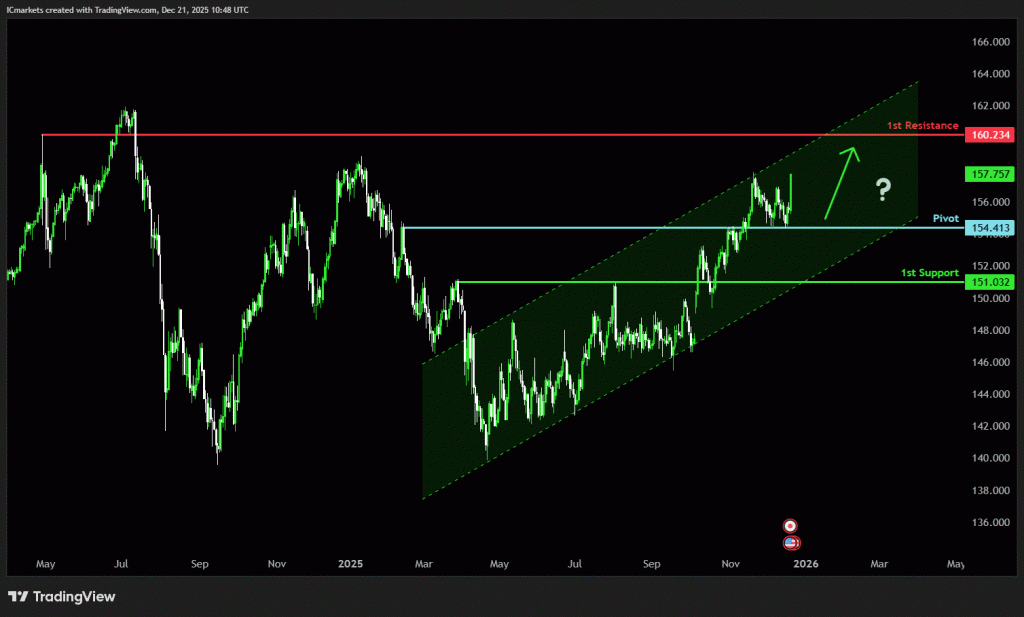Click the first May label on time axis
1024x617 pixels.
click(x=45, y=564)
